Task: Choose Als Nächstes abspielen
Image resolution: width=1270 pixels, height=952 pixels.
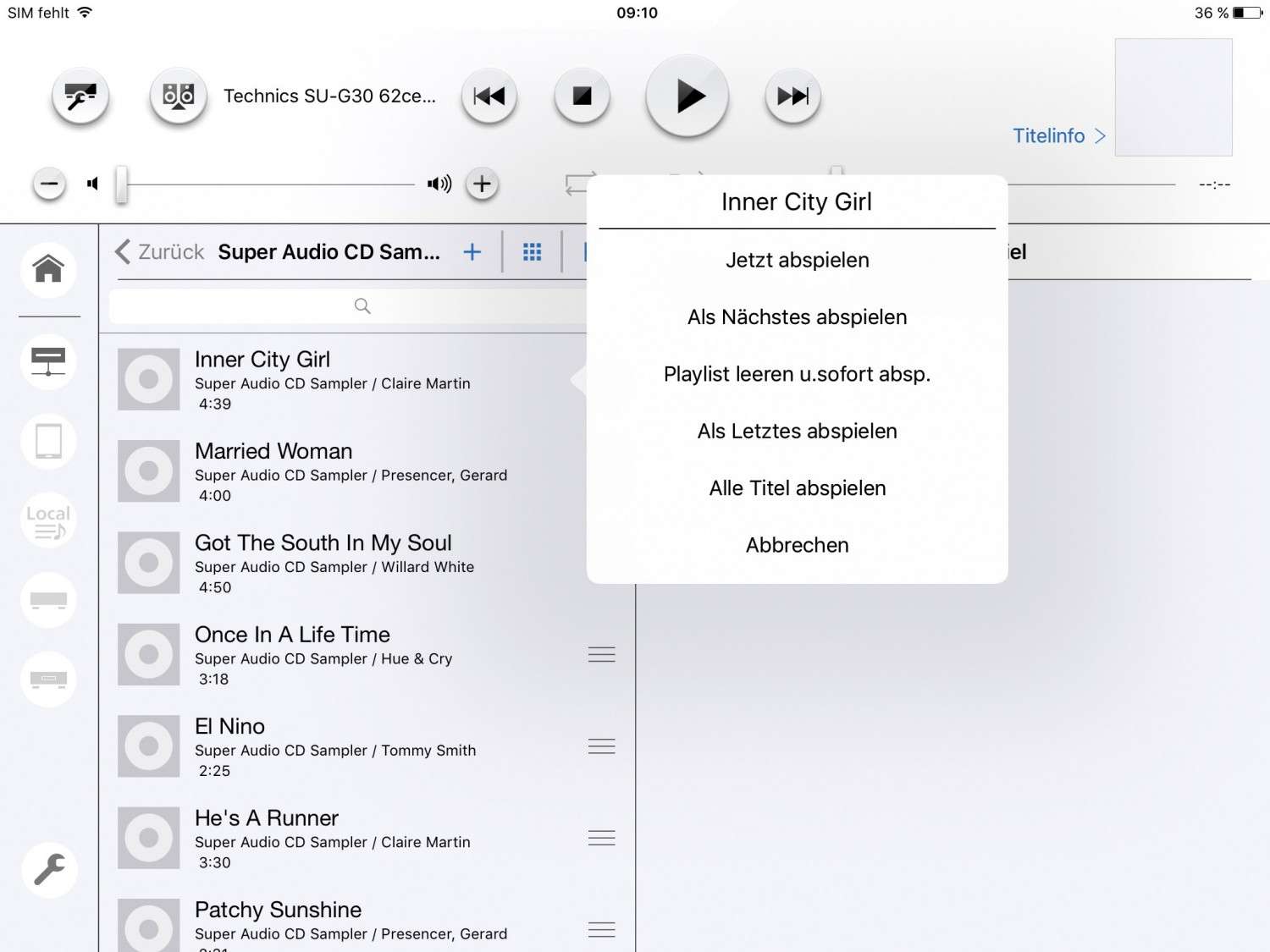Action: [x=797, y=317]
